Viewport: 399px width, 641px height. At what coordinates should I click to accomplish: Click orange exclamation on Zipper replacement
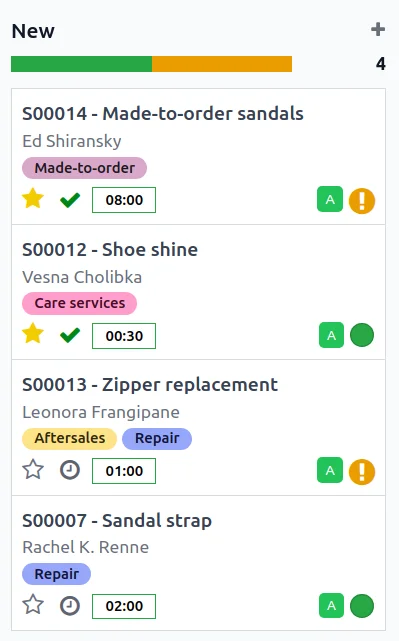click(x=362, y=472)
